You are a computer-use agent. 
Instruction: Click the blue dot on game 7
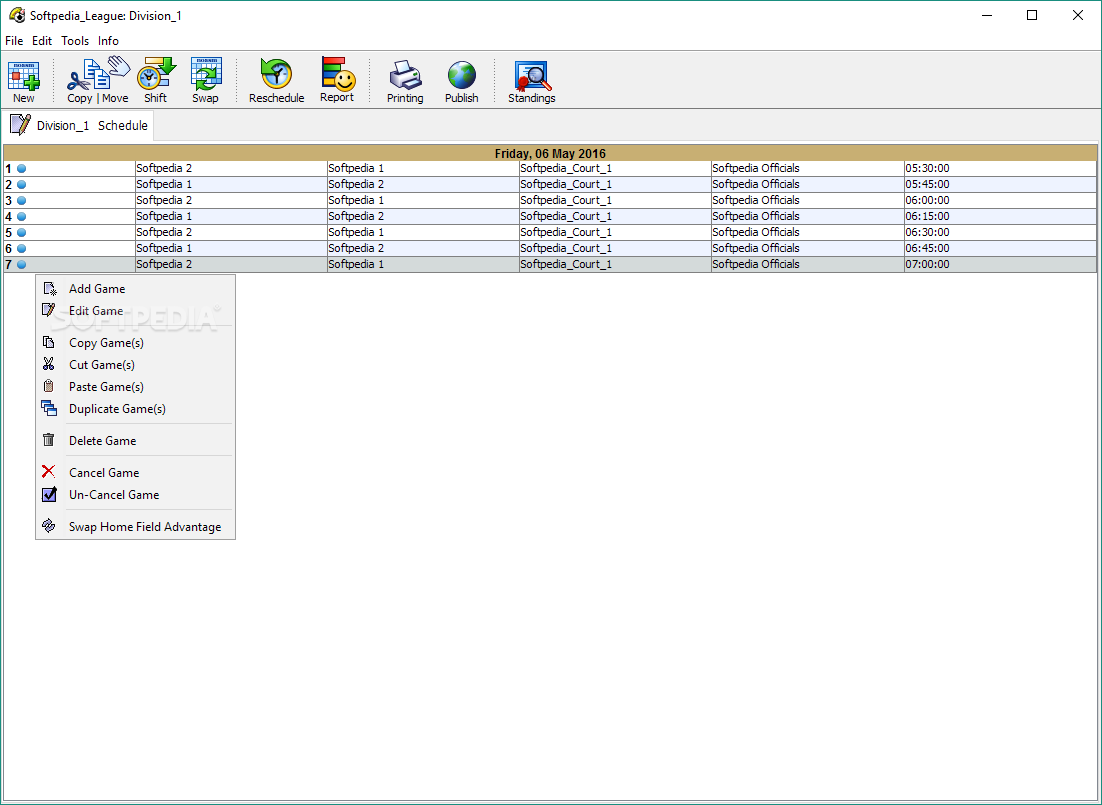tap(21, 264)
